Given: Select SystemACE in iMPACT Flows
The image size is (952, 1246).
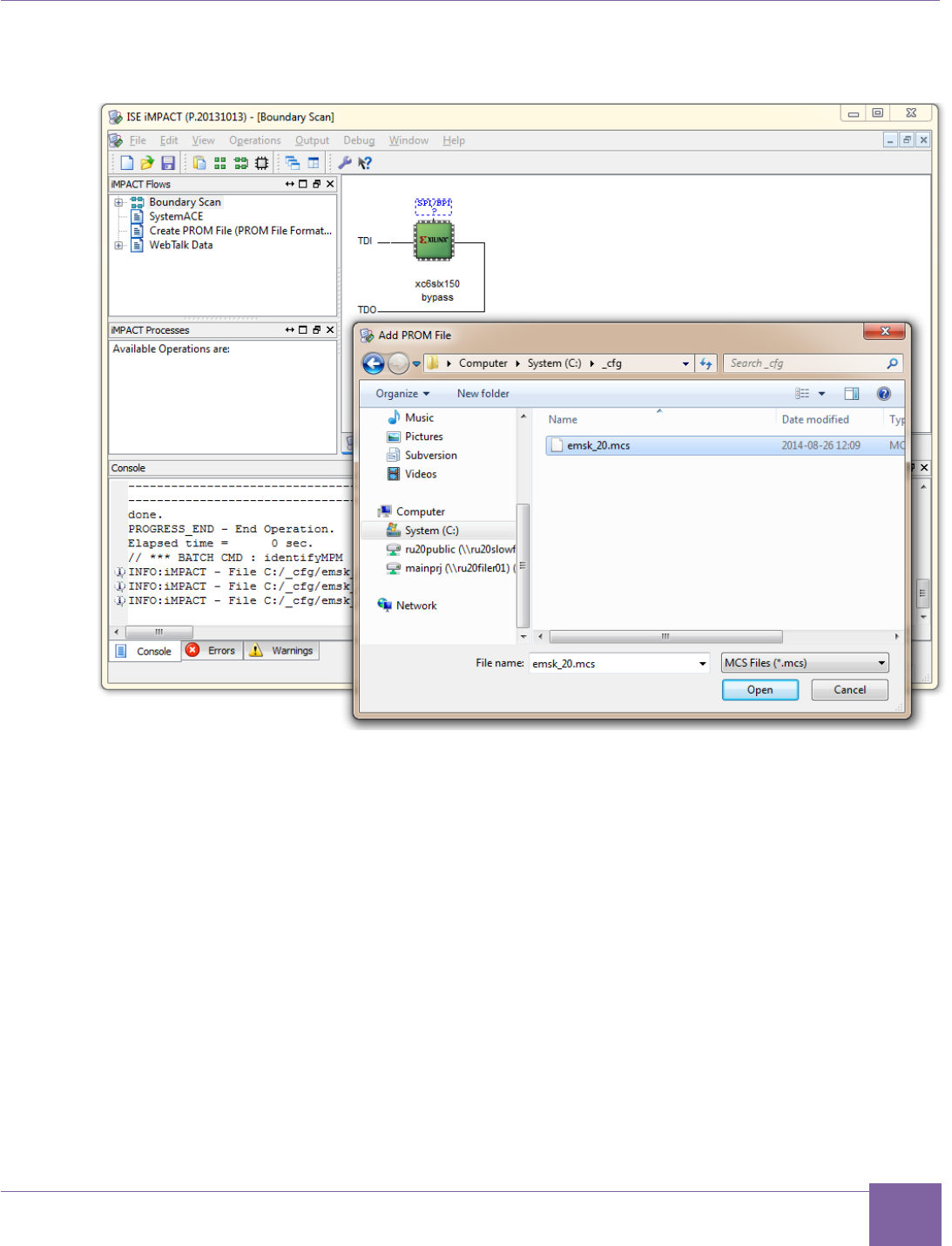Looking at the screenshot, I should pos(176,216).
